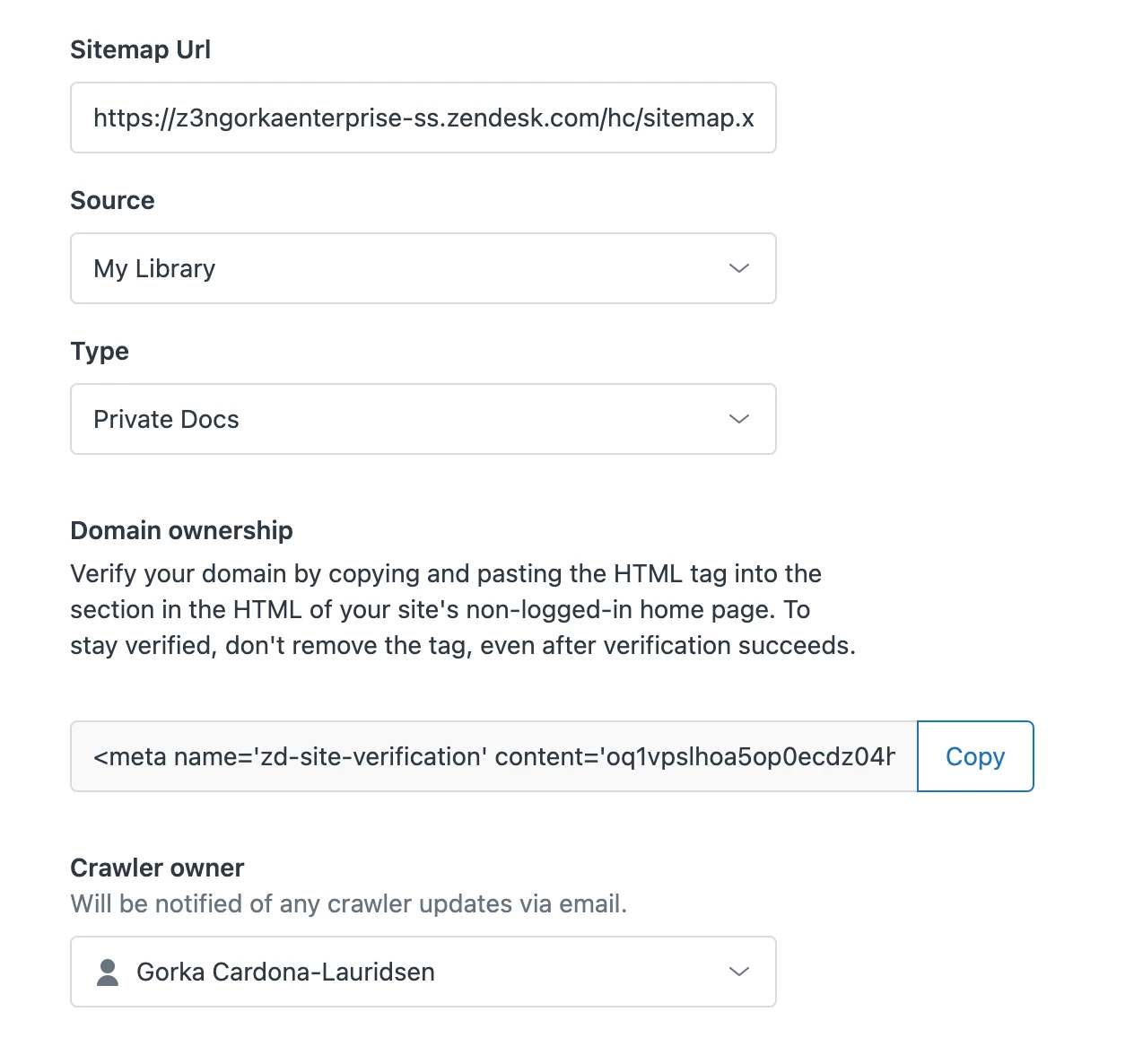1134x1064 pixels.
Task: Click the Source label
Action: [112, 200]
